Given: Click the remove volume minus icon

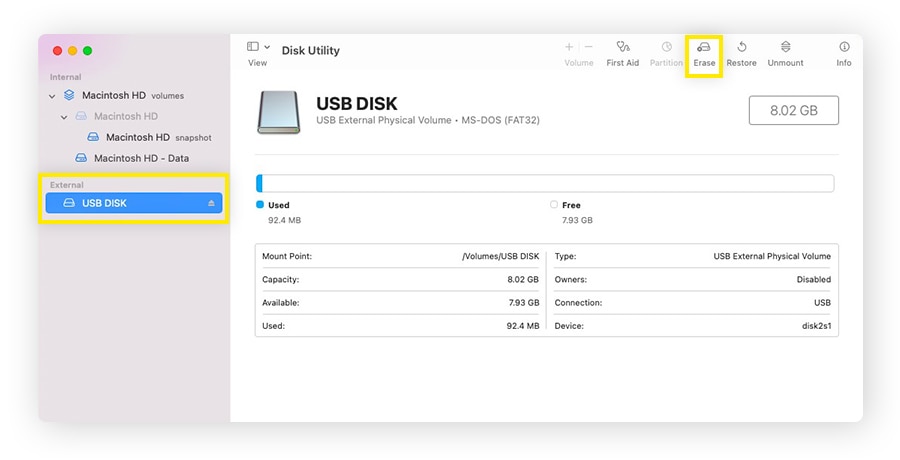Looking at the screenshot, I should 589,47.
